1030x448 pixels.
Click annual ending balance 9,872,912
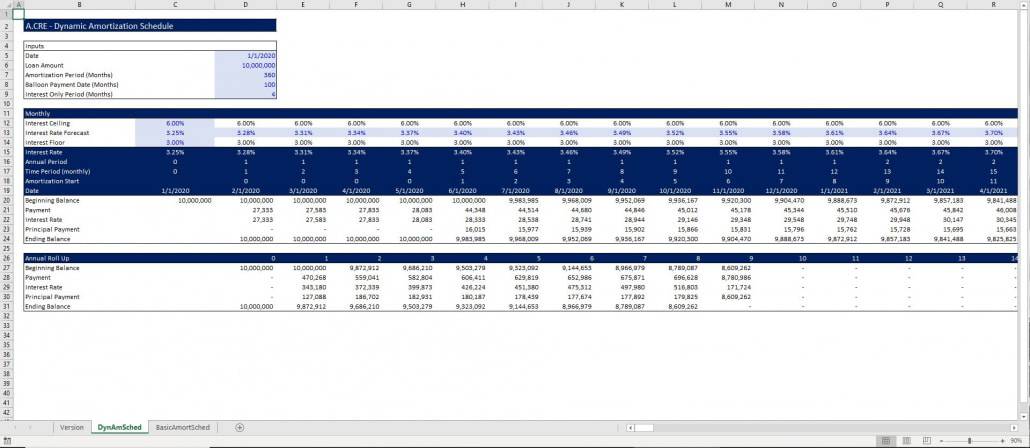point(303,307)
